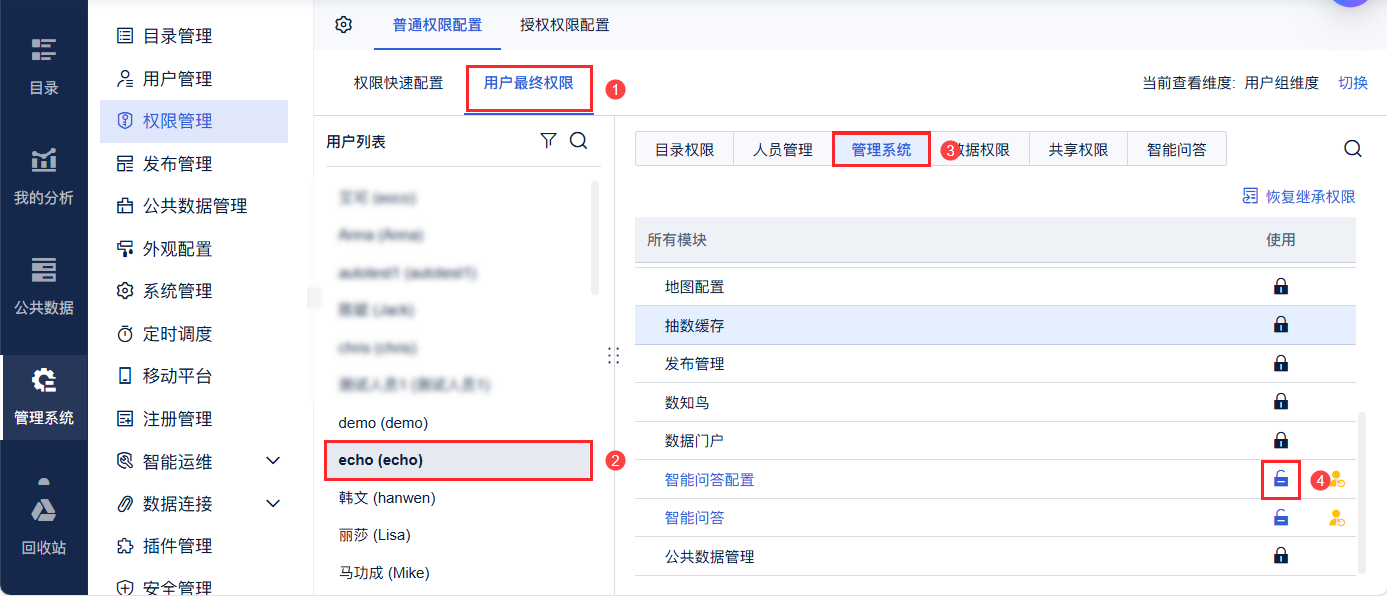
Task: Toggle the lock for 数据门户 usage
Action: pyautogui.click(x=1281, y=441)
